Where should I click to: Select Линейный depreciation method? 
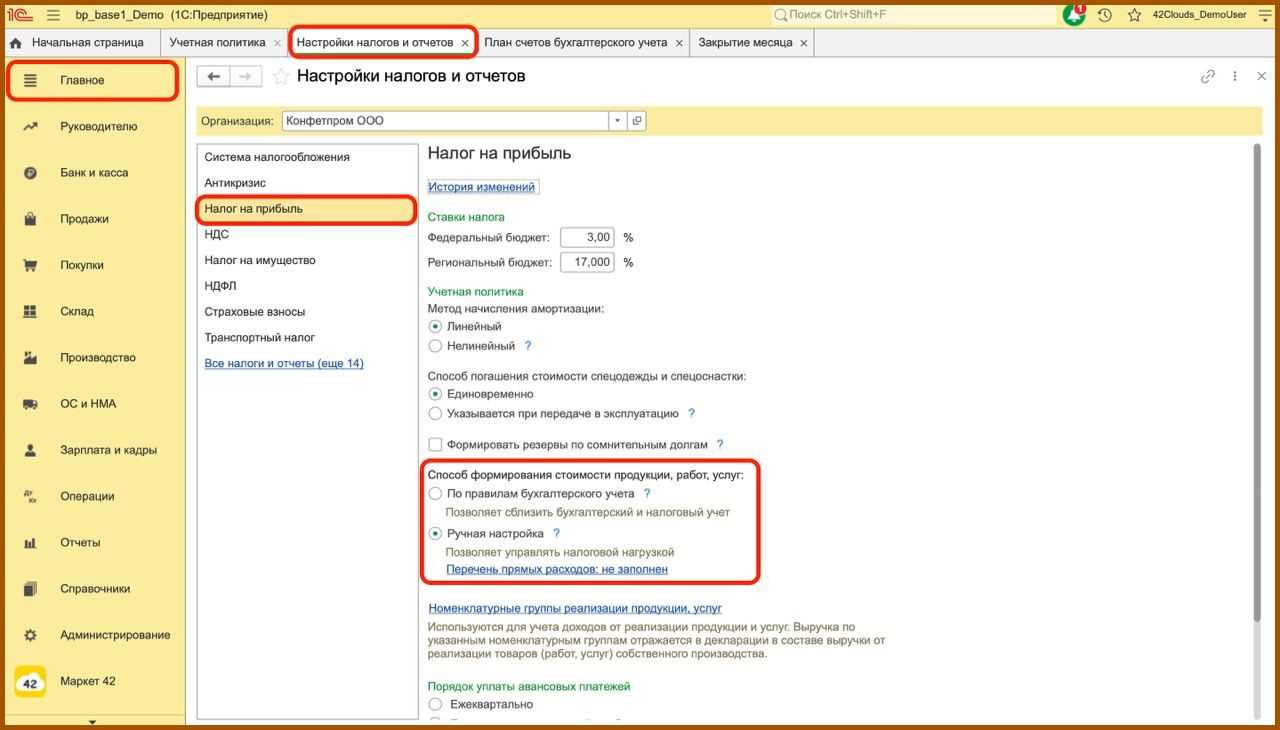(x=435, y=327)
